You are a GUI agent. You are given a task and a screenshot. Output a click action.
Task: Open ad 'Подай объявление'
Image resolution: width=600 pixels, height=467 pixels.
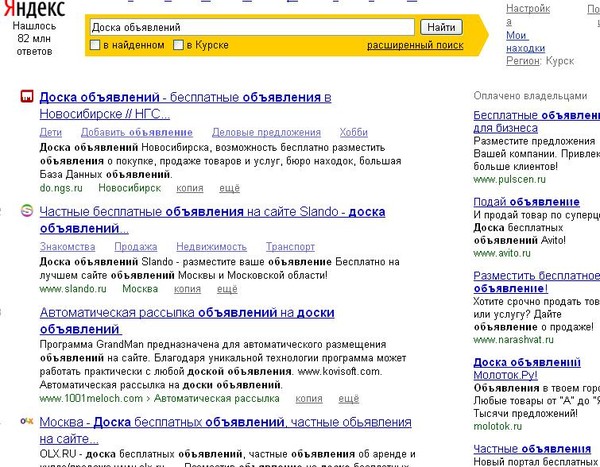point(527,202)
